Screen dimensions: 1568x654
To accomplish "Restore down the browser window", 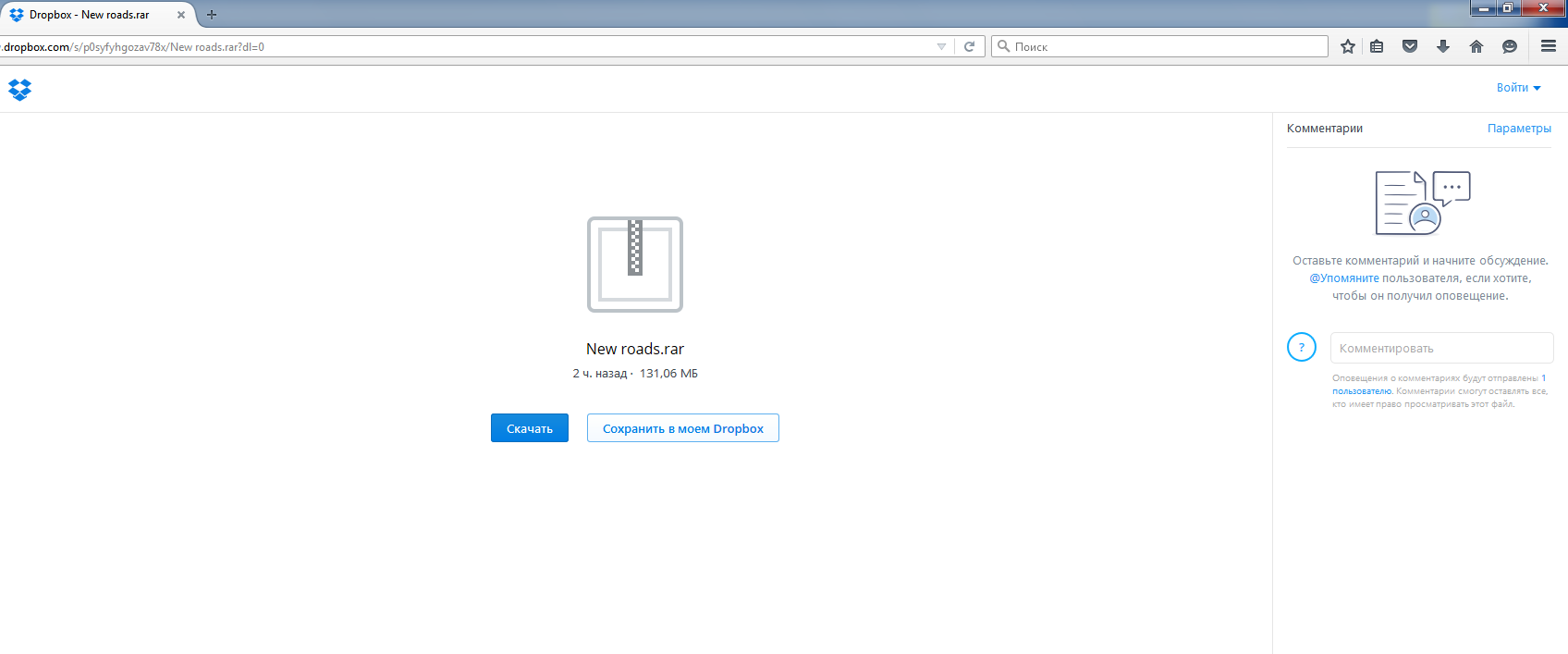I will coord(1509,8).
